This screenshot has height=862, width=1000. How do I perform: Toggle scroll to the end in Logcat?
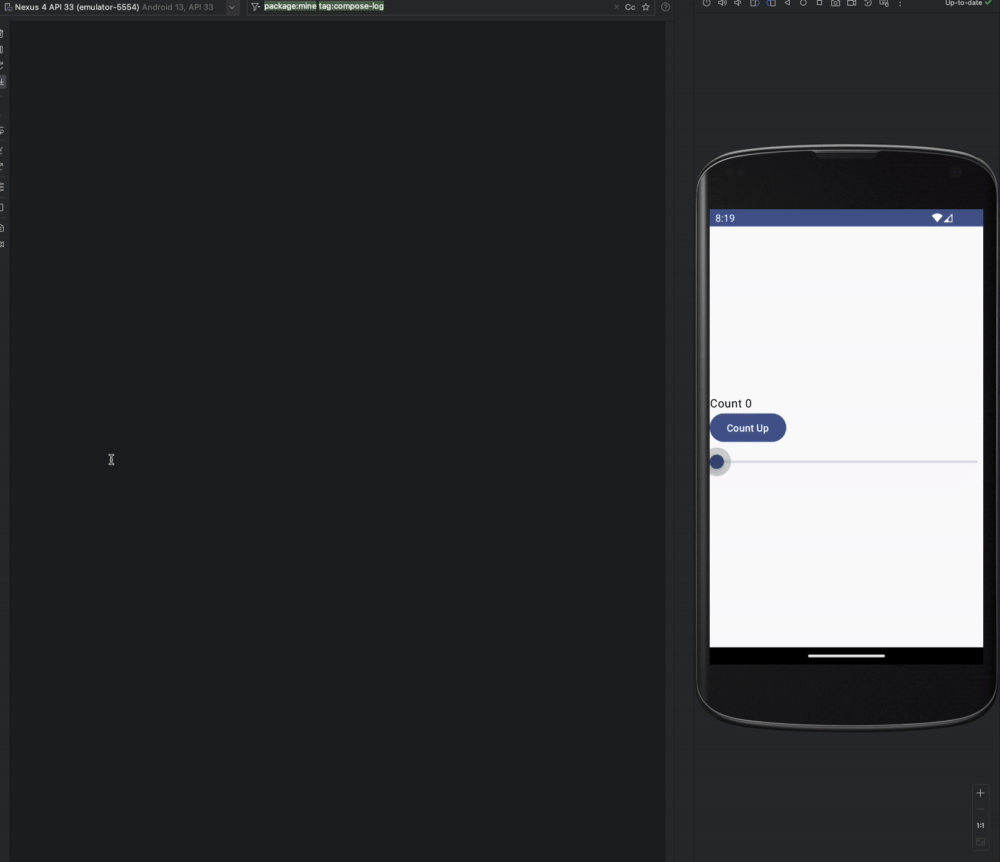2,82
